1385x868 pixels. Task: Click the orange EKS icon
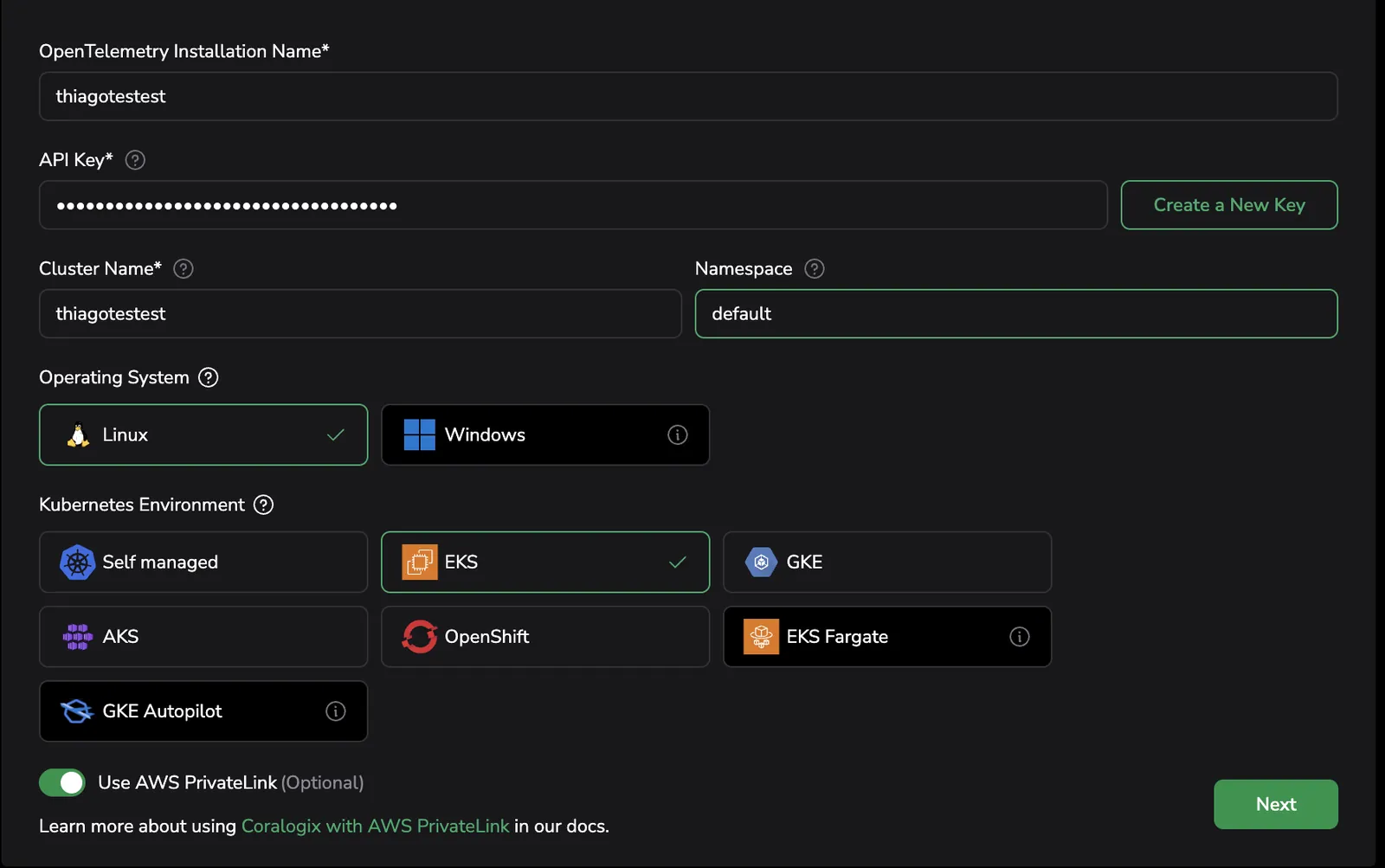point(420,563)
